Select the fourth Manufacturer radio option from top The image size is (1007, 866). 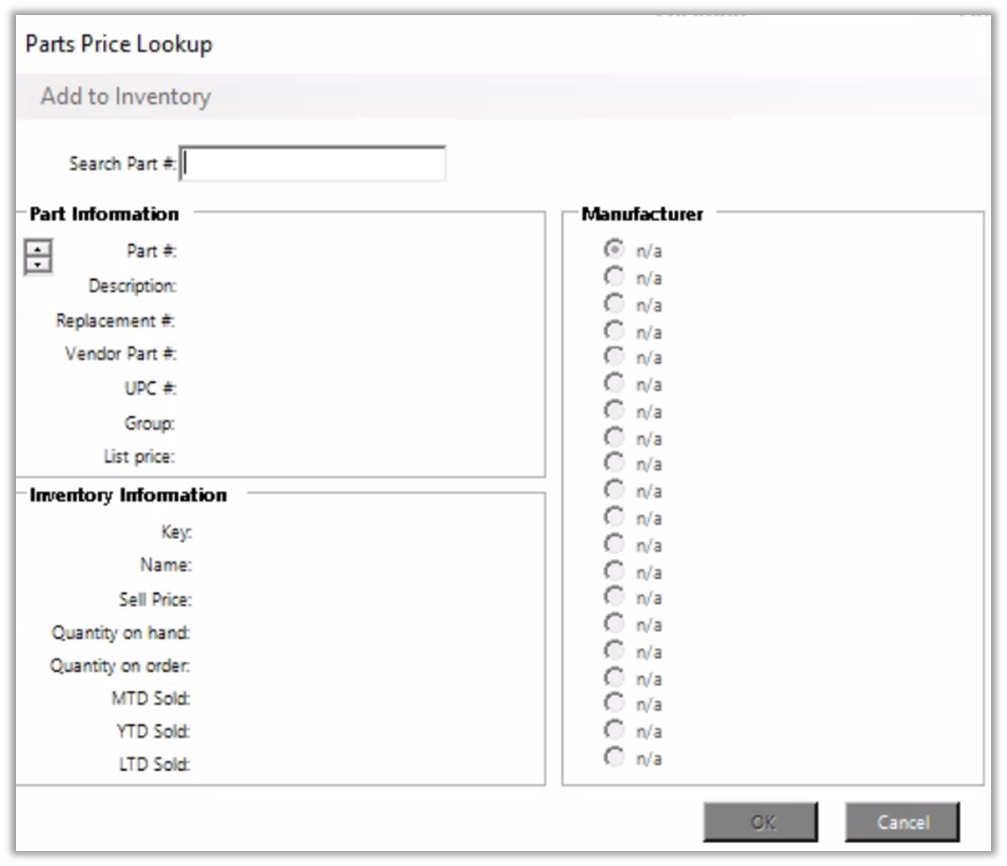(615, 329)
